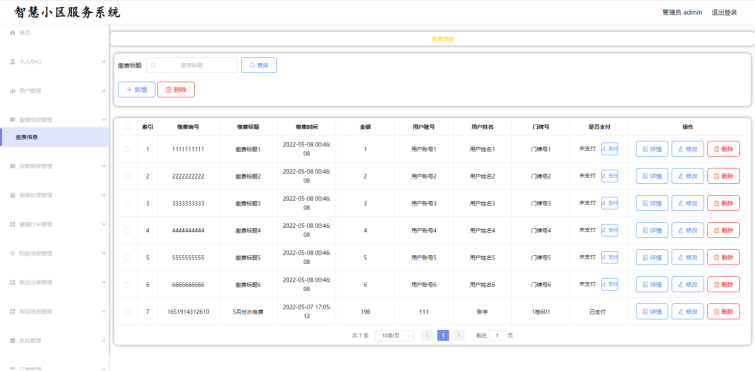The width and height of the screenshot is (755, 371).
Task: Select row 5 checkbox
Action: tap(128, 257)
